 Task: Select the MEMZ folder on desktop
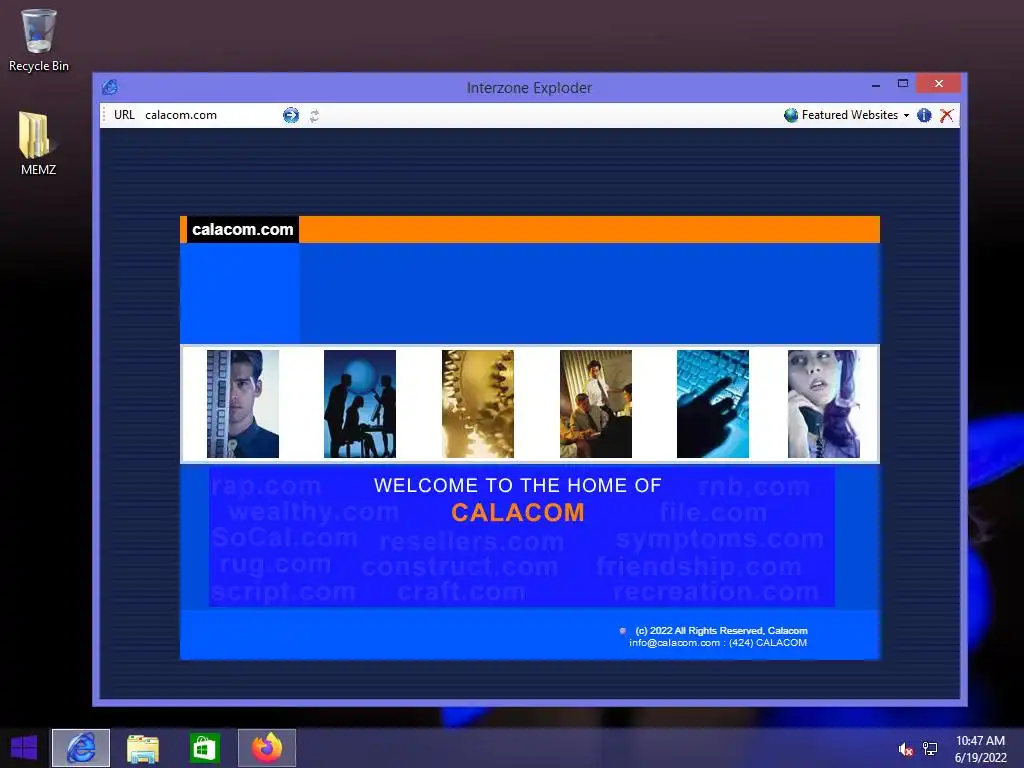coord(38,144)
